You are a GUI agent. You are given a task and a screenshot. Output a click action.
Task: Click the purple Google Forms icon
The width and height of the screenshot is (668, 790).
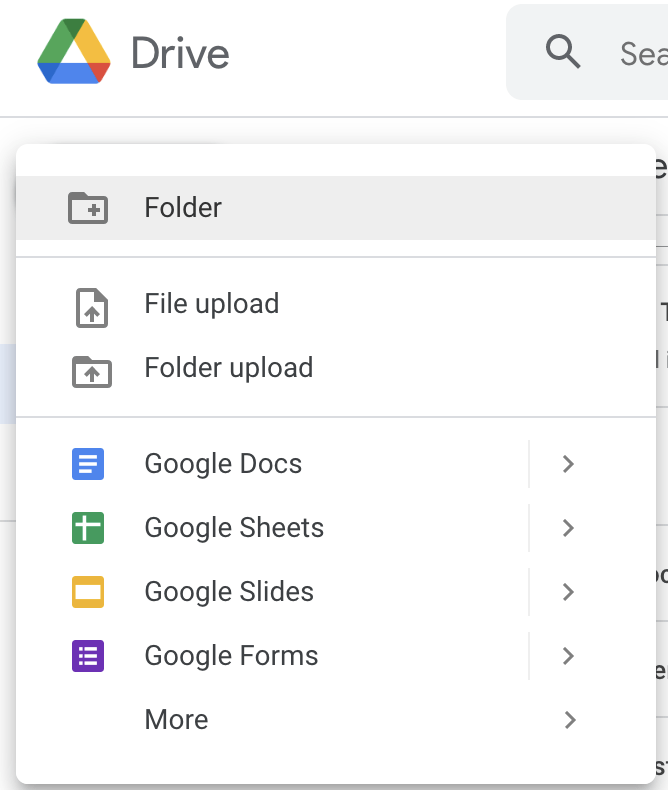click(88, 656)
